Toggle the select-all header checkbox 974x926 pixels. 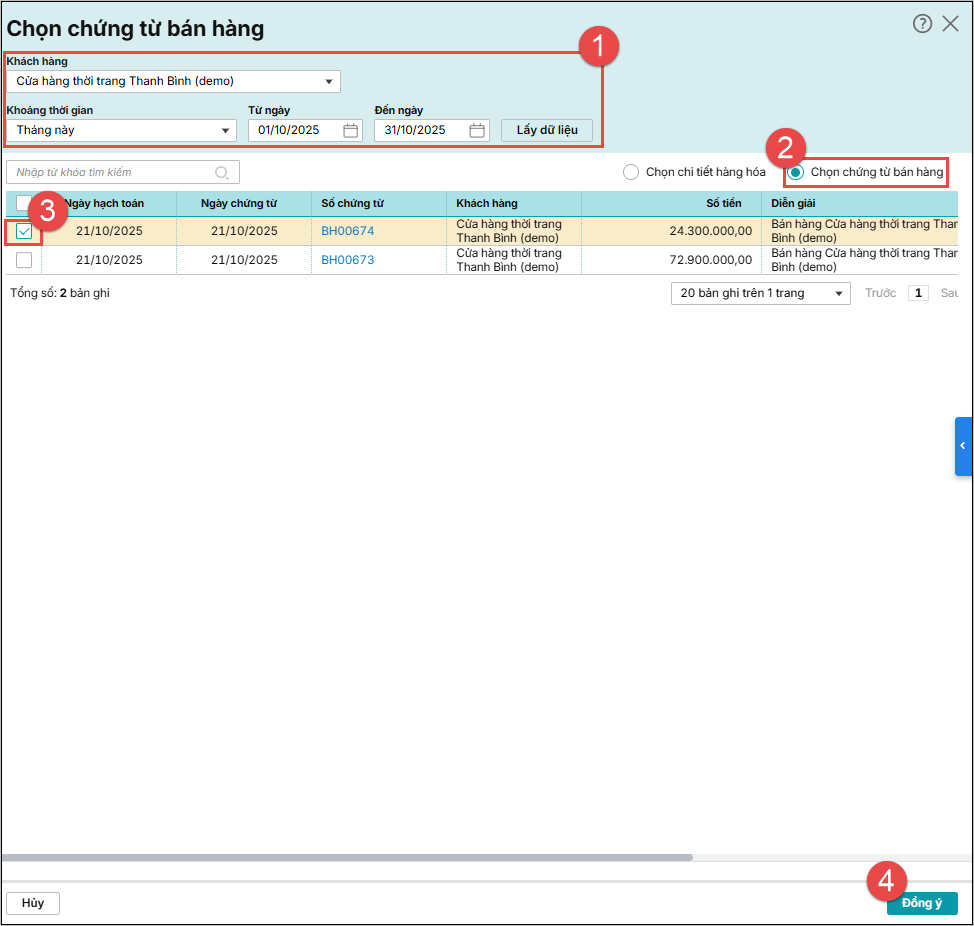(x=22, y=203)
